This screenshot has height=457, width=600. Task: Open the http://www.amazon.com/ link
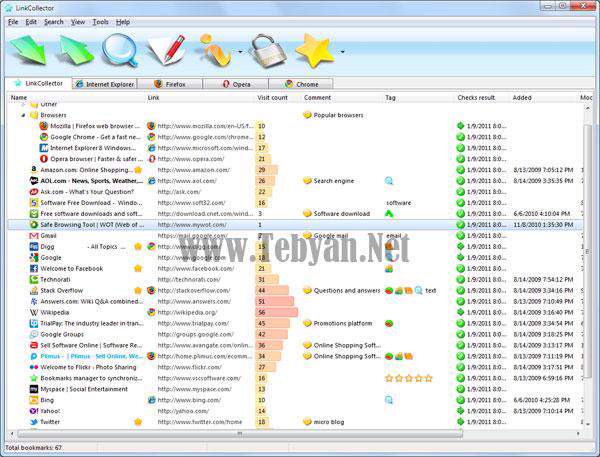194,170
